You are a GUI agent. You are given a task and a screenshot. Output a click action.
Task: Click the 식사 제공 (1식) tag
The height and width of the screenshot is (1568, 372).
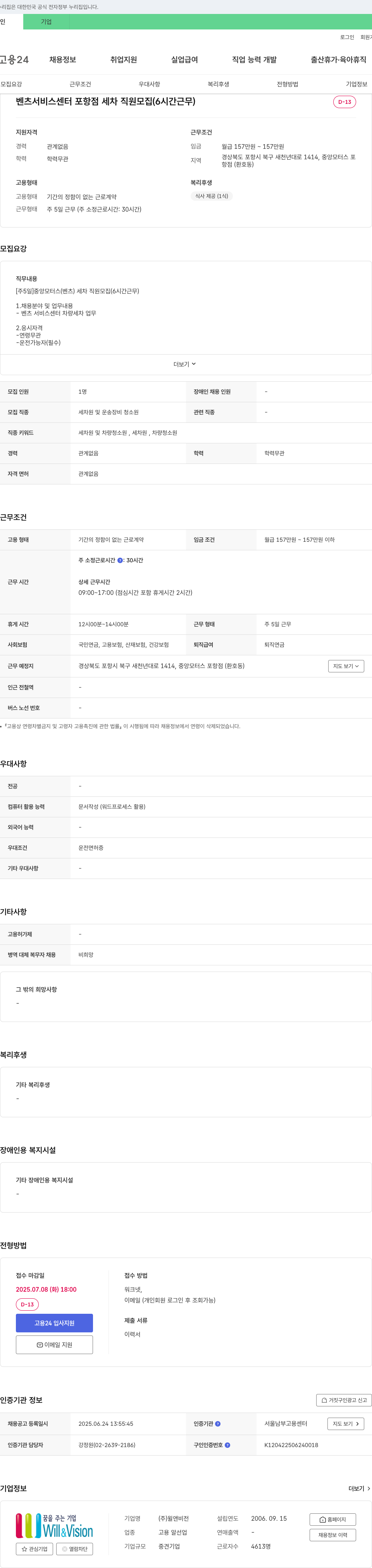click(212, 196)
